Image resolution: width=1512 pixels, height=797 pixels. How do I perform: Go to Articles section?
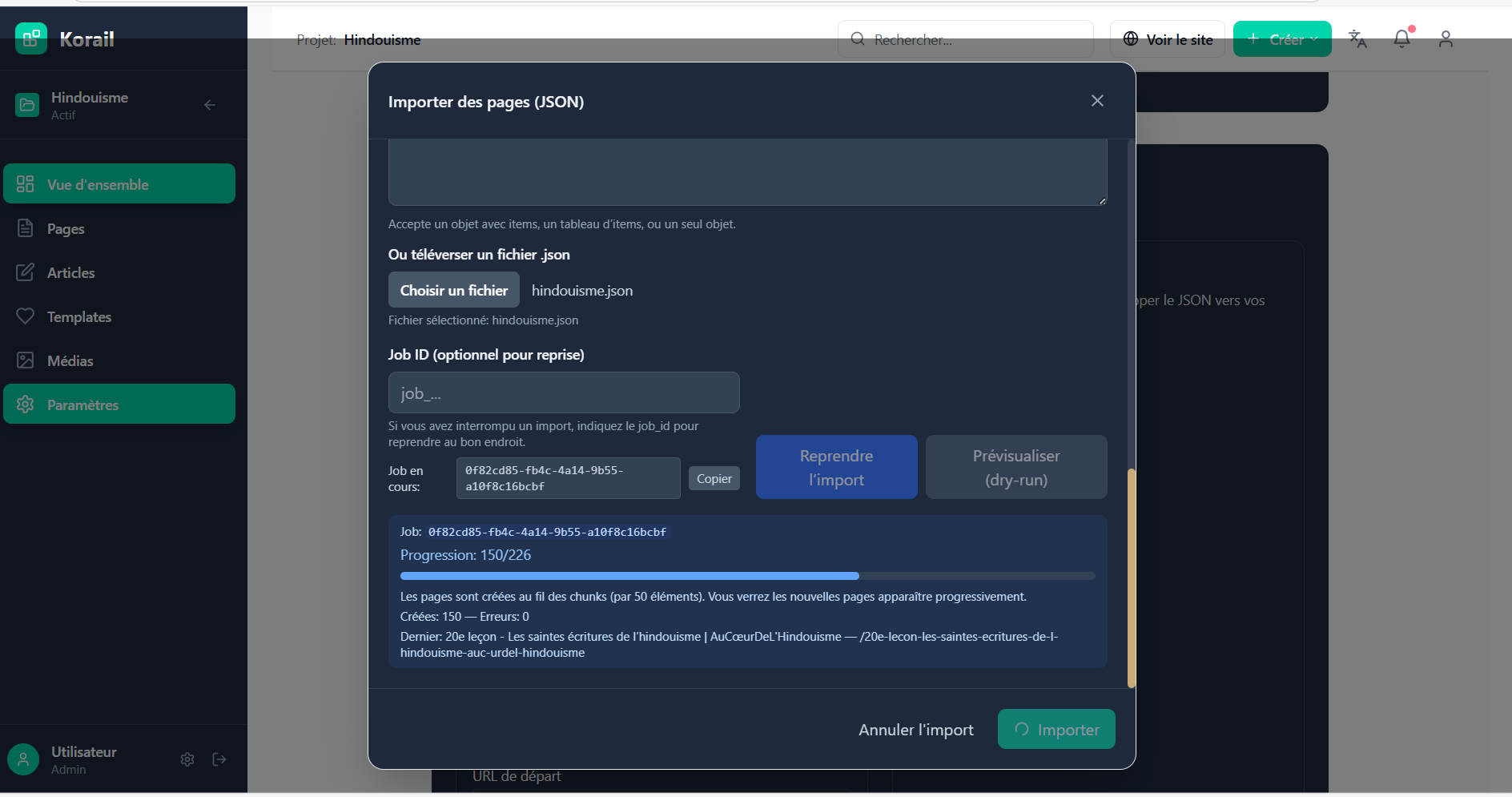point(70,273)
